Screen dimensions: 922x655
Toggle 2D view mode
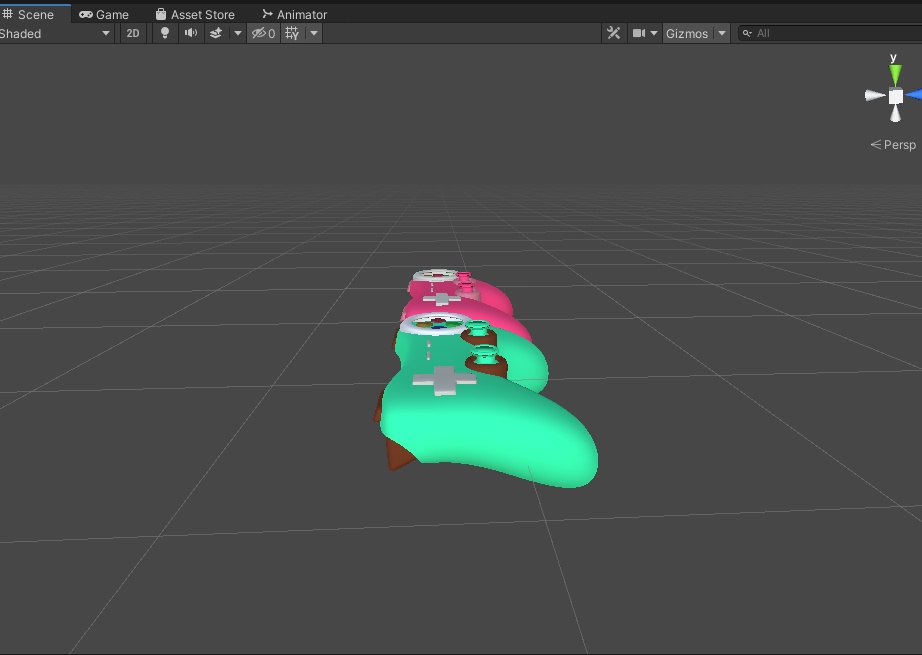pos(132,33)
